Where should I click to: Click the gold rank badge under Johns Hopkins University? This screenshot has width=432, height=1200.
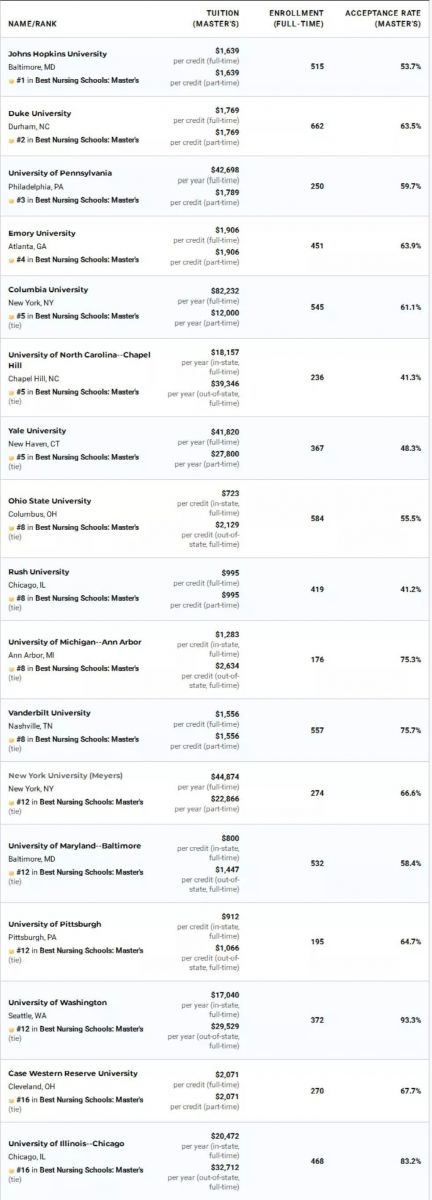(11, 80)
